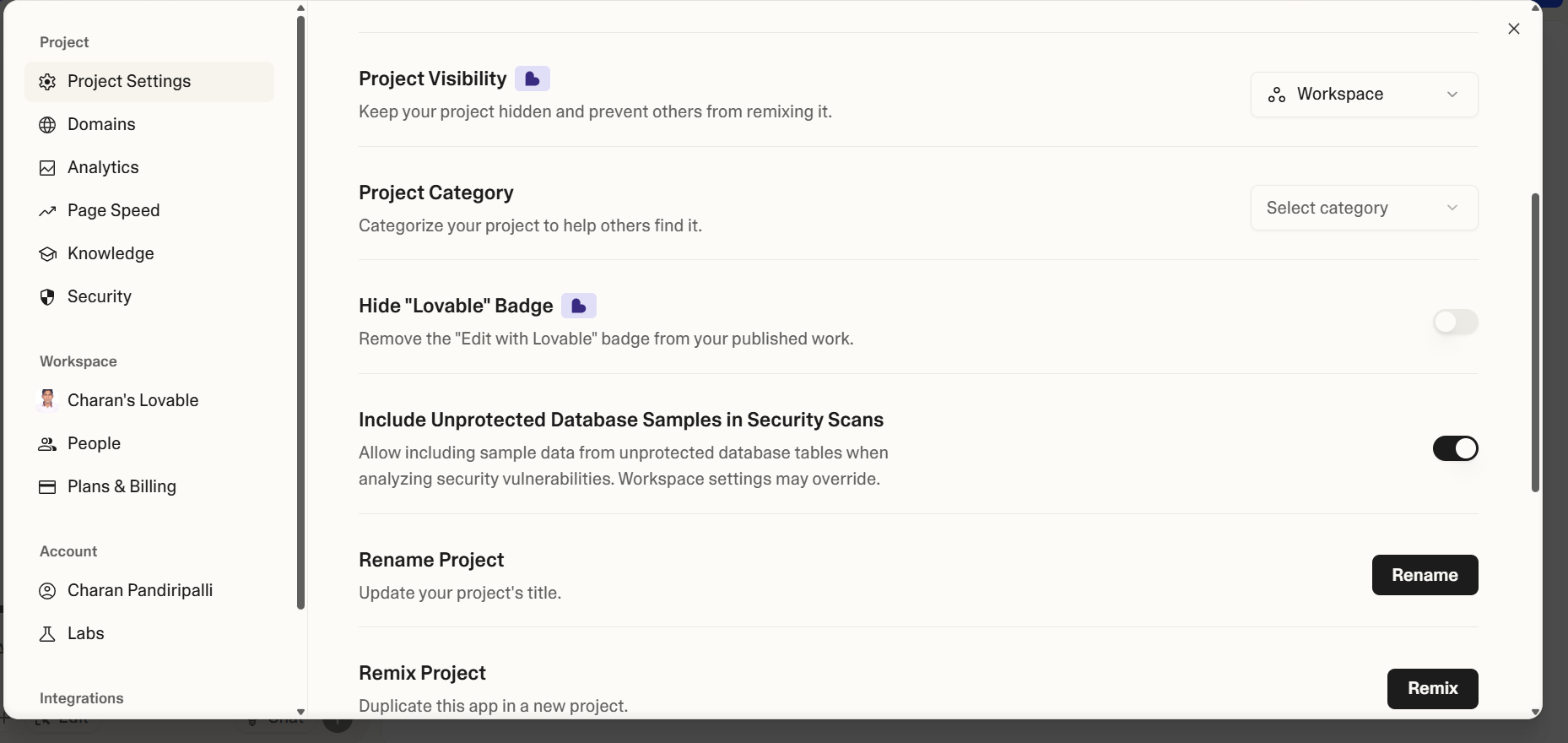Click the Domains globe icon
The height and width of the screenshot is (743, 1568).
coord(47,125)
